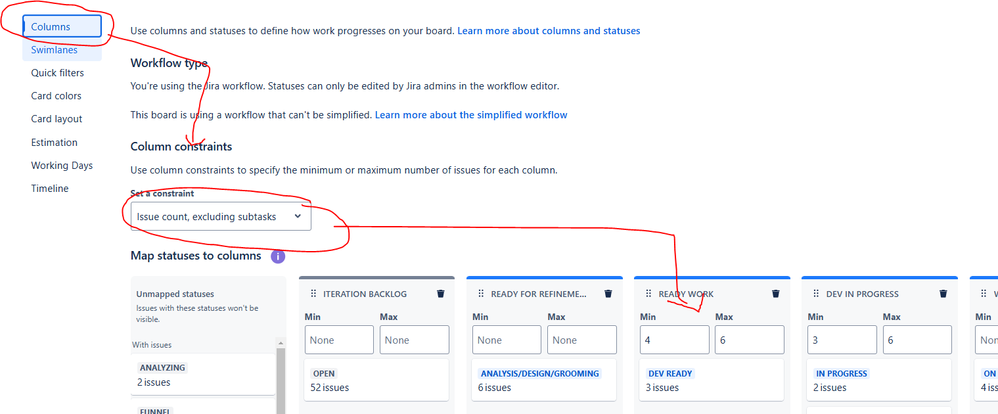The height and width of the screenshot is (414, 998).
Task: Click drag handle beside READY WORK title
Action: [x=648, y=294]
